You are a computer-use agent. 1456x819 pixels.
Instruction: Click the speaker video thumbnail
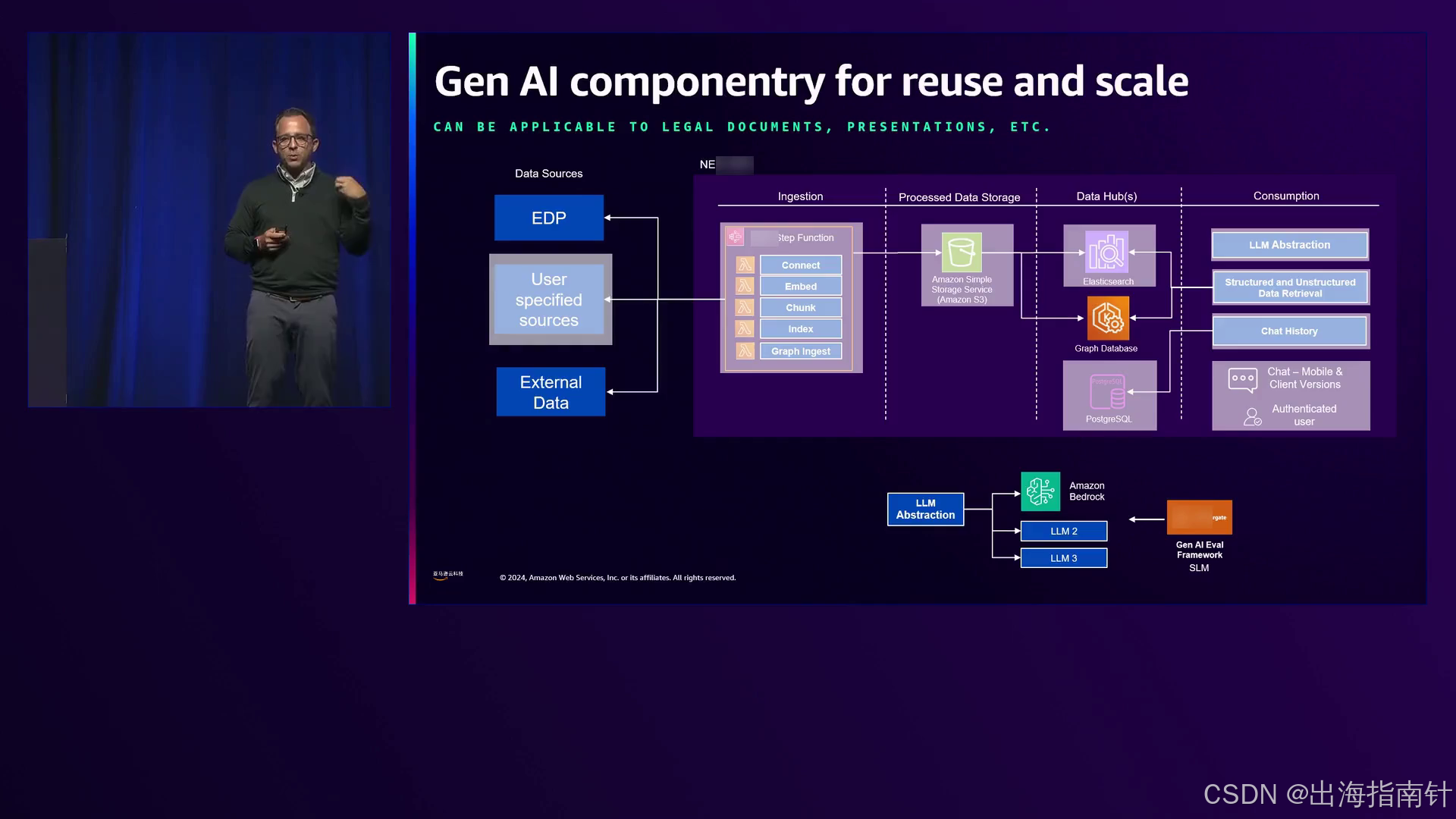(x=209, y=220)
